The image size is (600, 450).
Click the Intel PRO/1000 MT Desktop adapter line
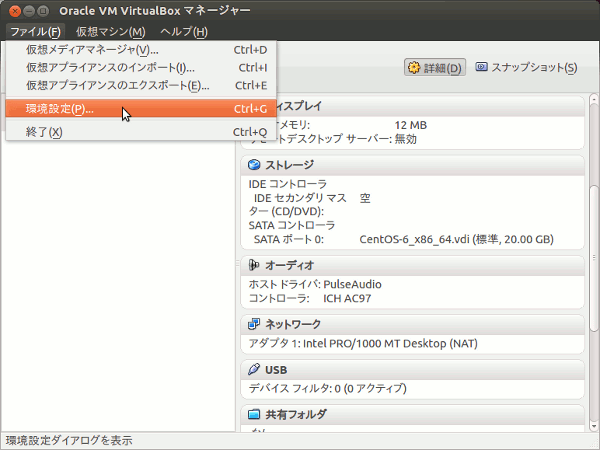(362, 343)
